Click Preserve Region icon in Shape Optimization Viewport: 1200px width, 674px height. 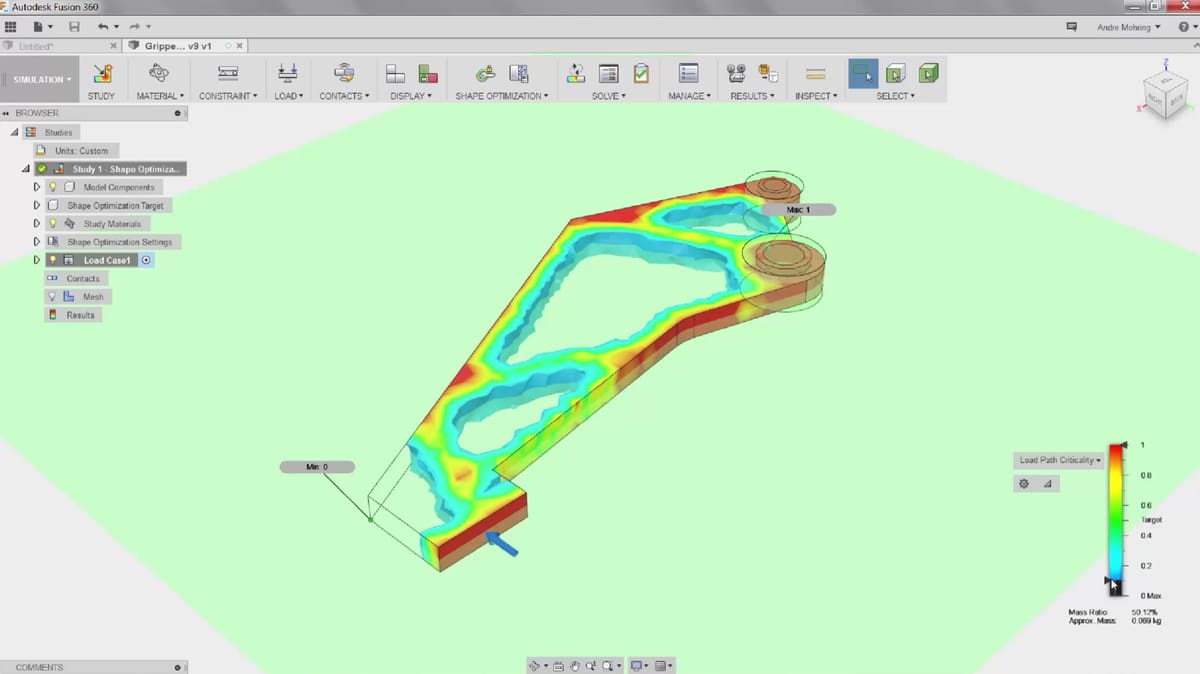coord(485,73)
